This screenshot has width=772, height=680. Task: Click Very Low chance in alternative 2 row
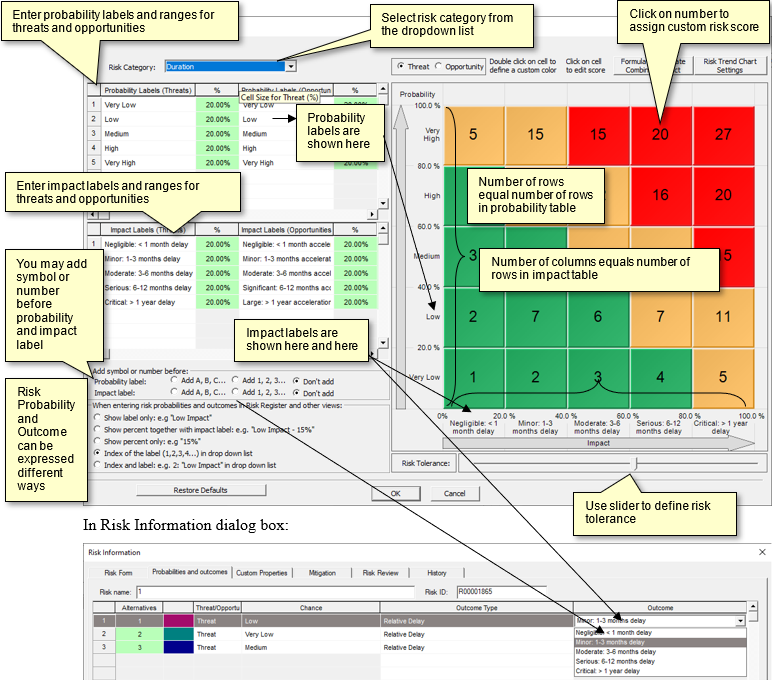(x=310, y=634)
